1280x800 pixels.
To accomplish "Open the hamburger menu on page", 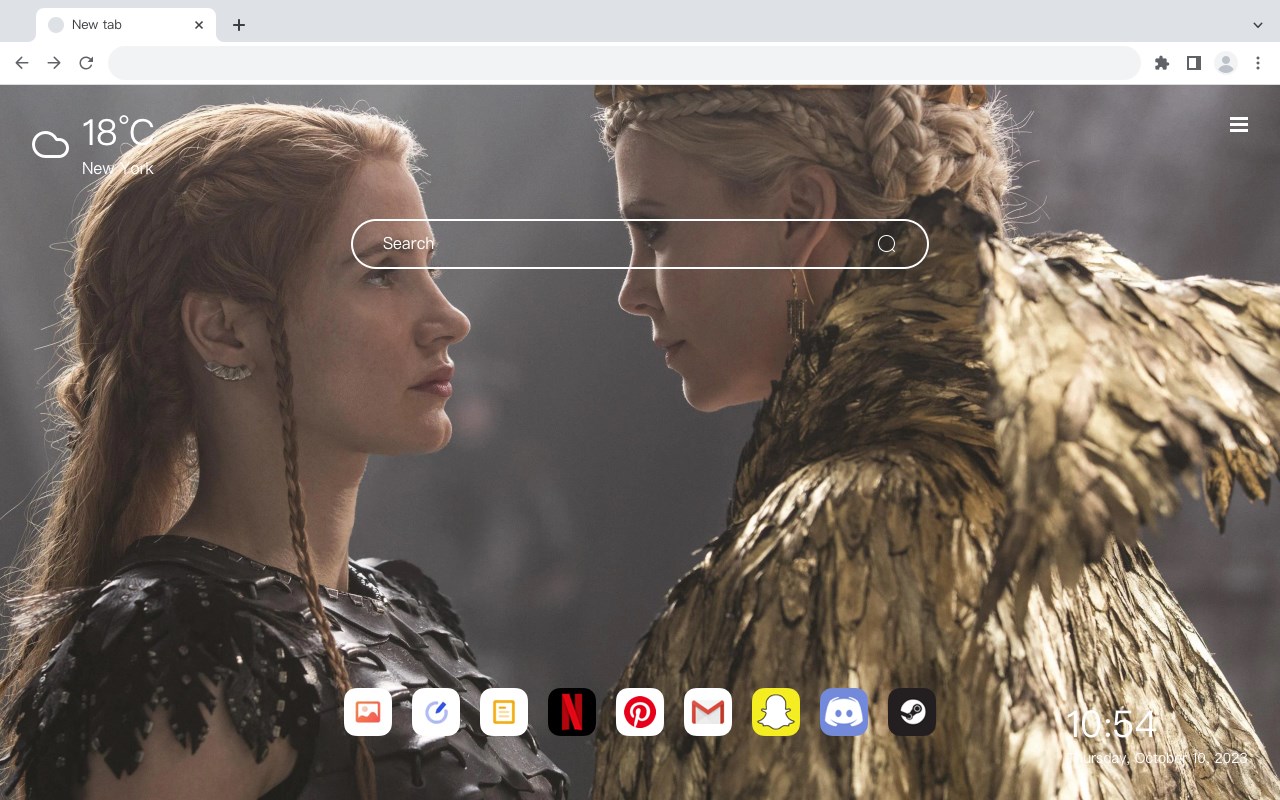I will tap(1239, 125).
